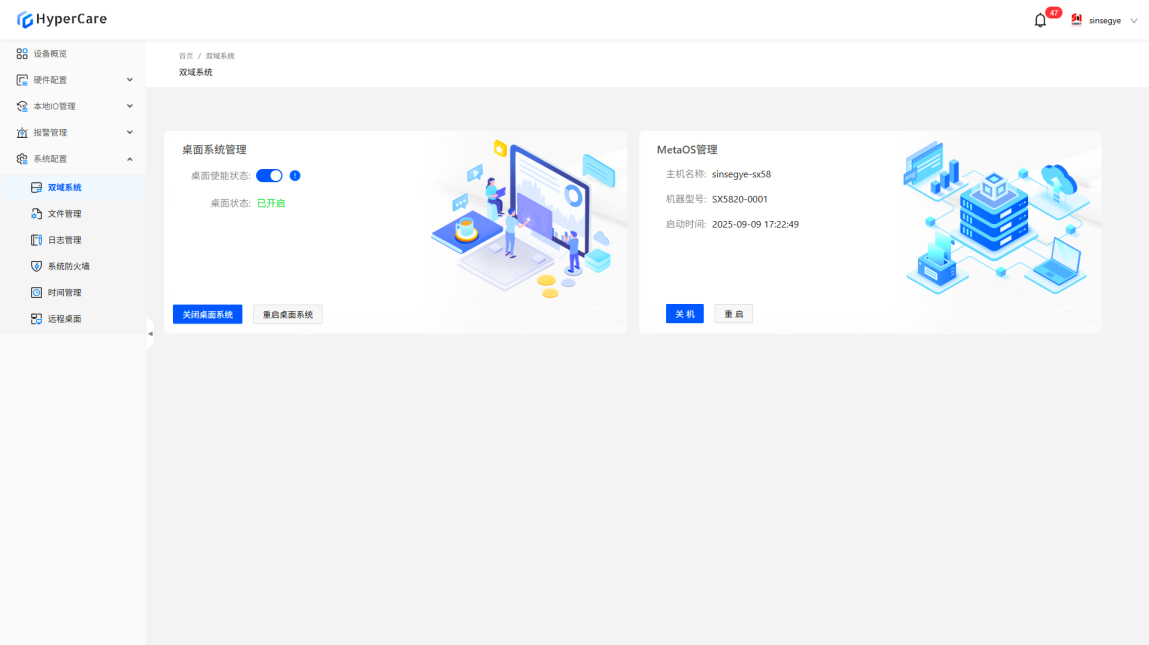1149x645 pixels.
Task: Click boot time 2025-09-09 17:22:49
Action: [755, 224]
